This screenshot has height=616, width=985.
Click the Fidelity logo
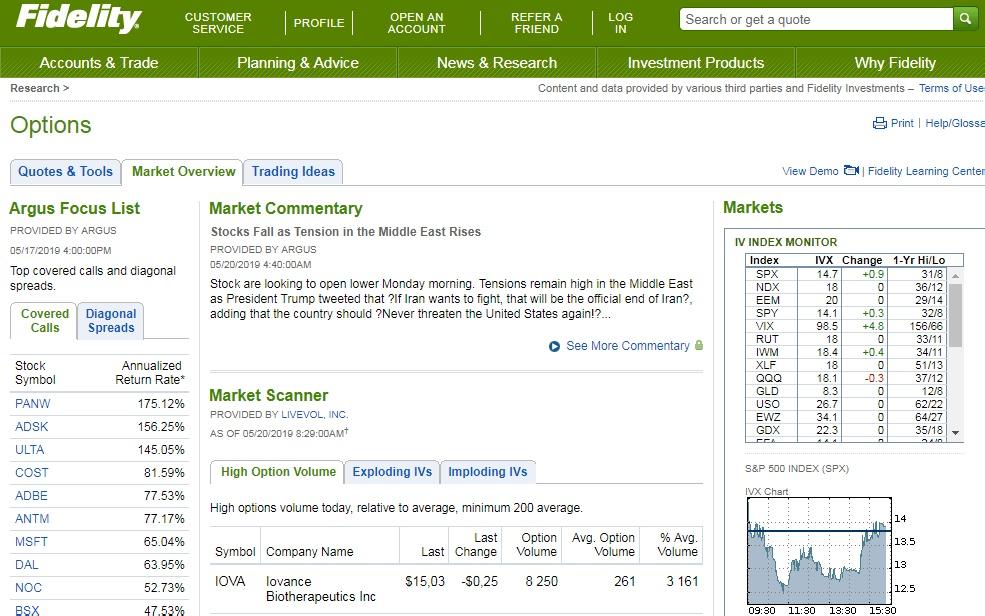(78, 18)
